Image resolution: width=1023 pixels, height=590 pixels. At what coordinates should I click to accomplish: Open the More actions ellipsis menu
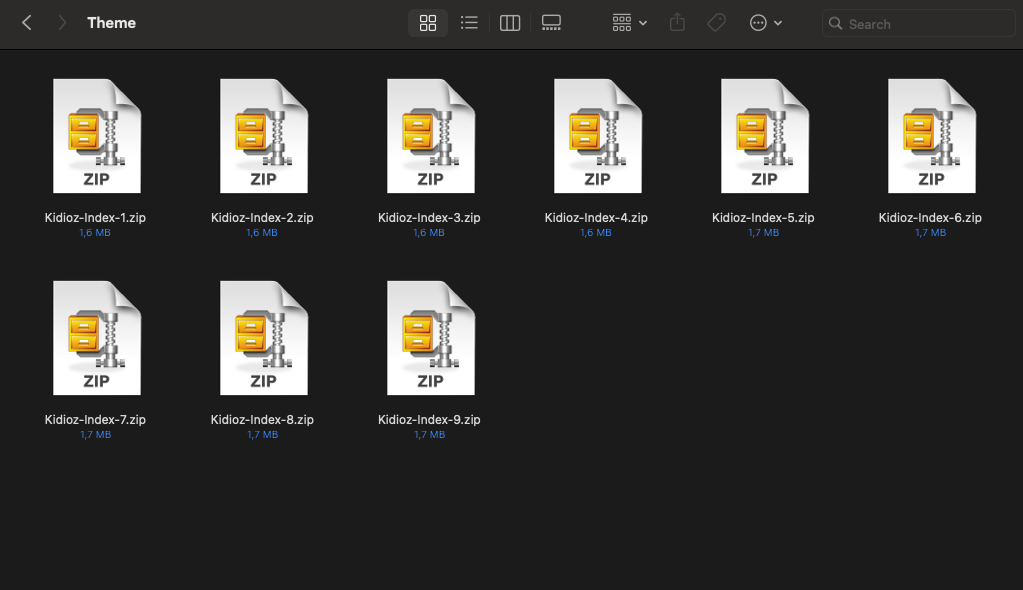(765, 23)
